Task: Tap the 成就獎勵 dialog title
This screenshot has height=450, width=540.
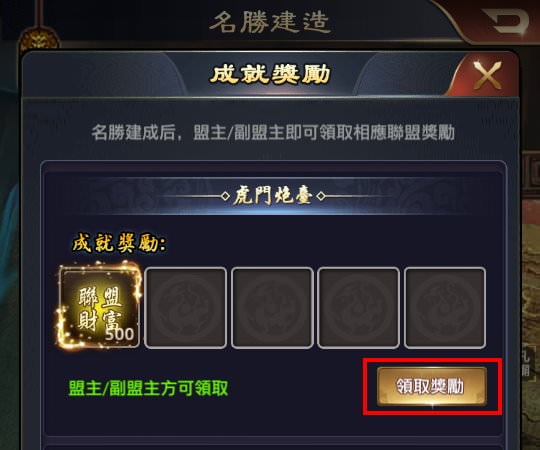Action: 271,75
